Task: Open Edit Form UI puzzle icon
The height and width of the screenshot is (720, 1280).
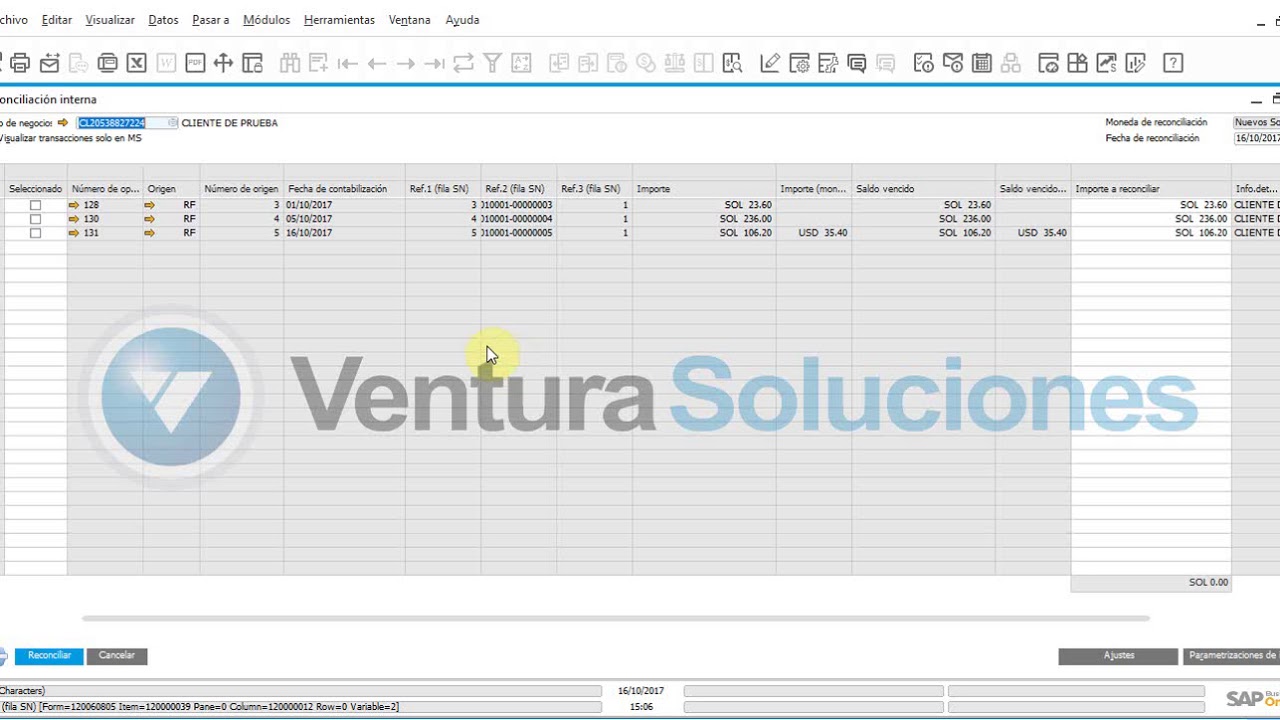Action: [x=828, y=63]
